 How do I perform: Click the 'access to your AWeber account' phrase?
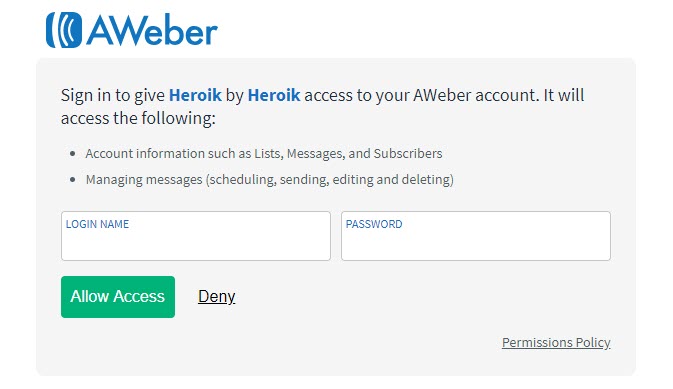(421, 95)
